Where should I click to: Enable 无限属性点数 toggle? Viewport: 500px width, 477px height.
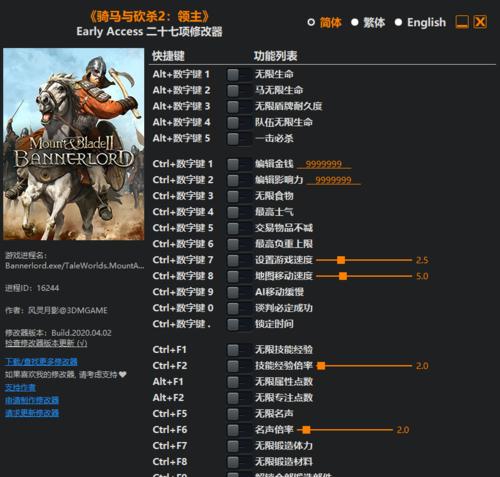239,382
